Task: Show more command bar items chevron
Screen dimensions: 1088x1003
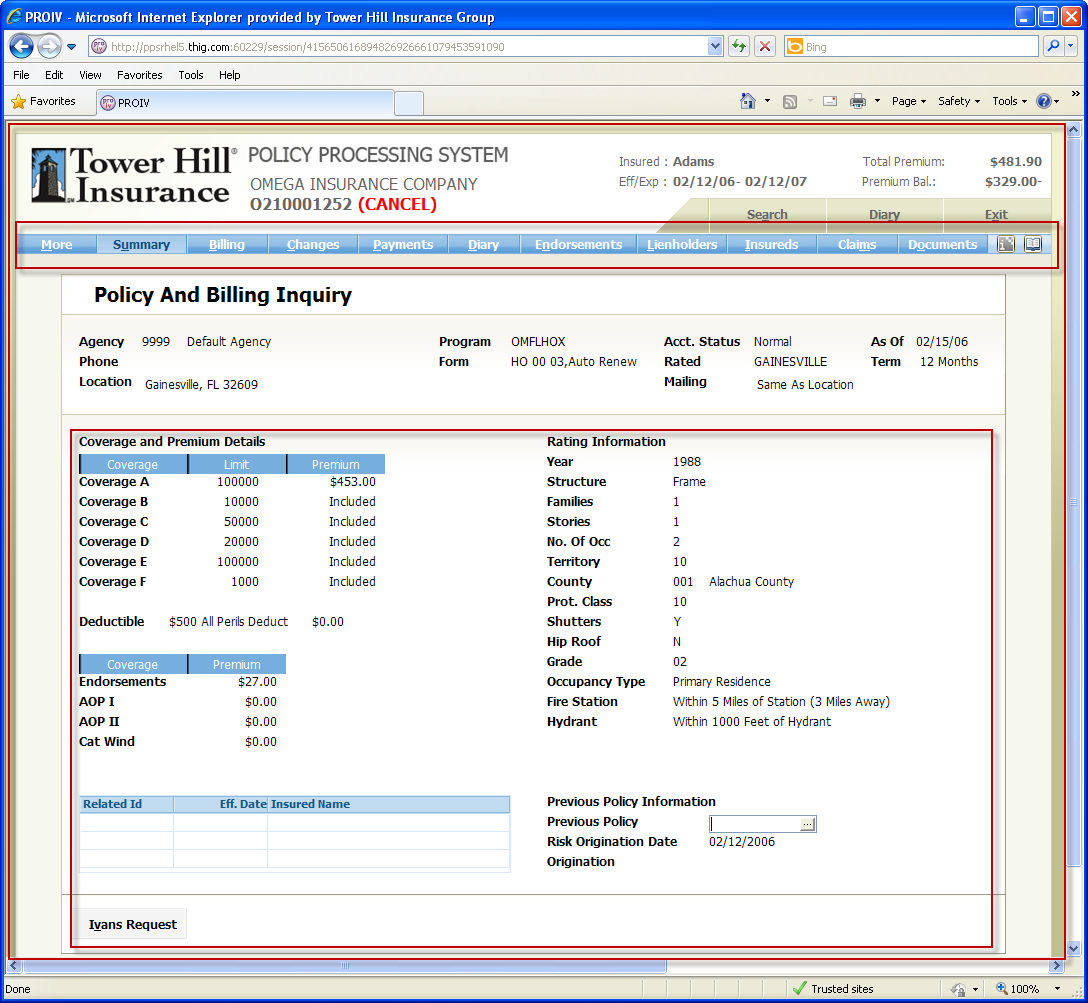Action: click(x=1076, y=94)
